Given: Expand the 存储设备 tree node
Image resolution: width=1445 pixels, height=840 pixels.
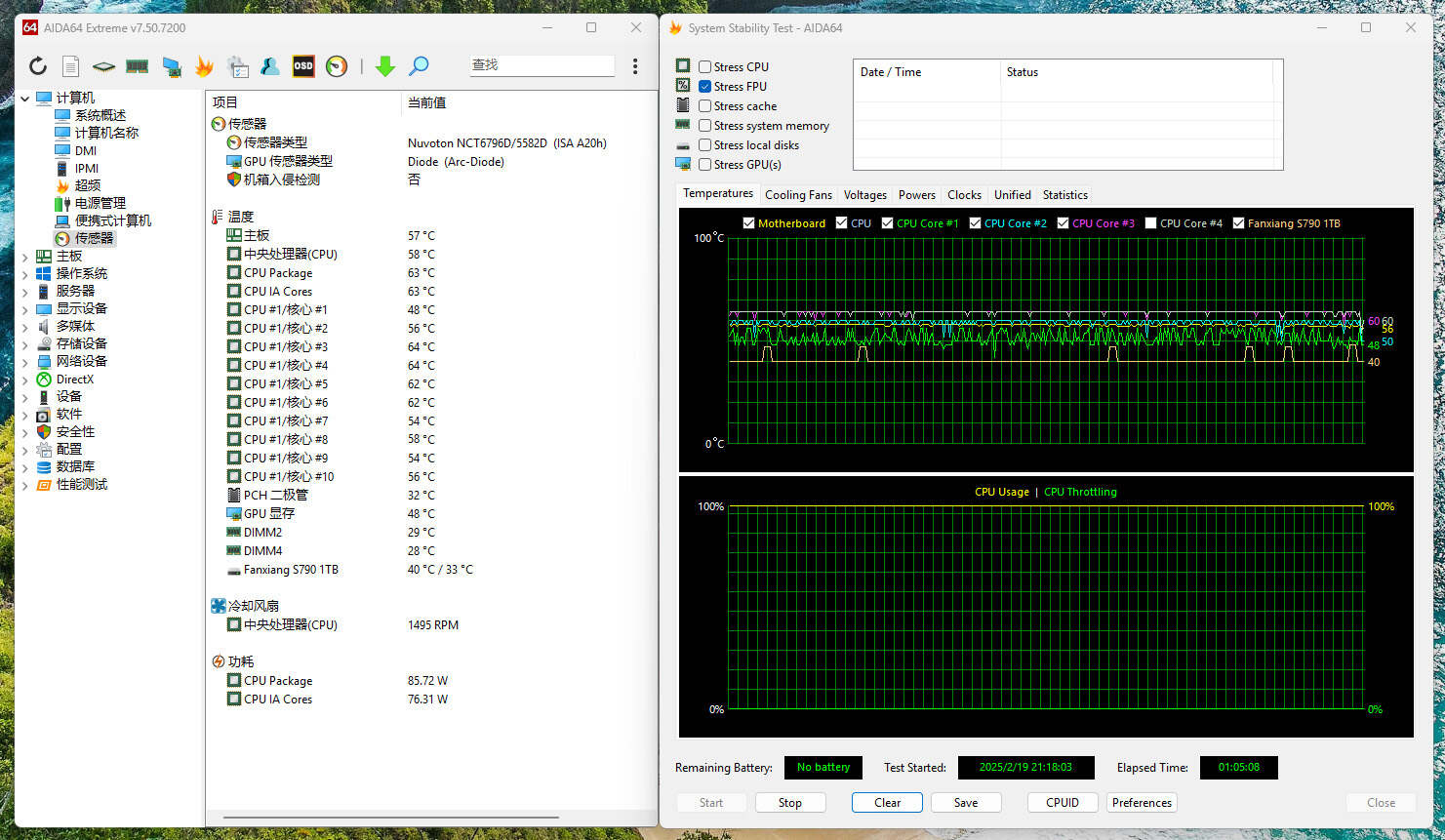Looking at the screenshot, I should tap(25, 344).
